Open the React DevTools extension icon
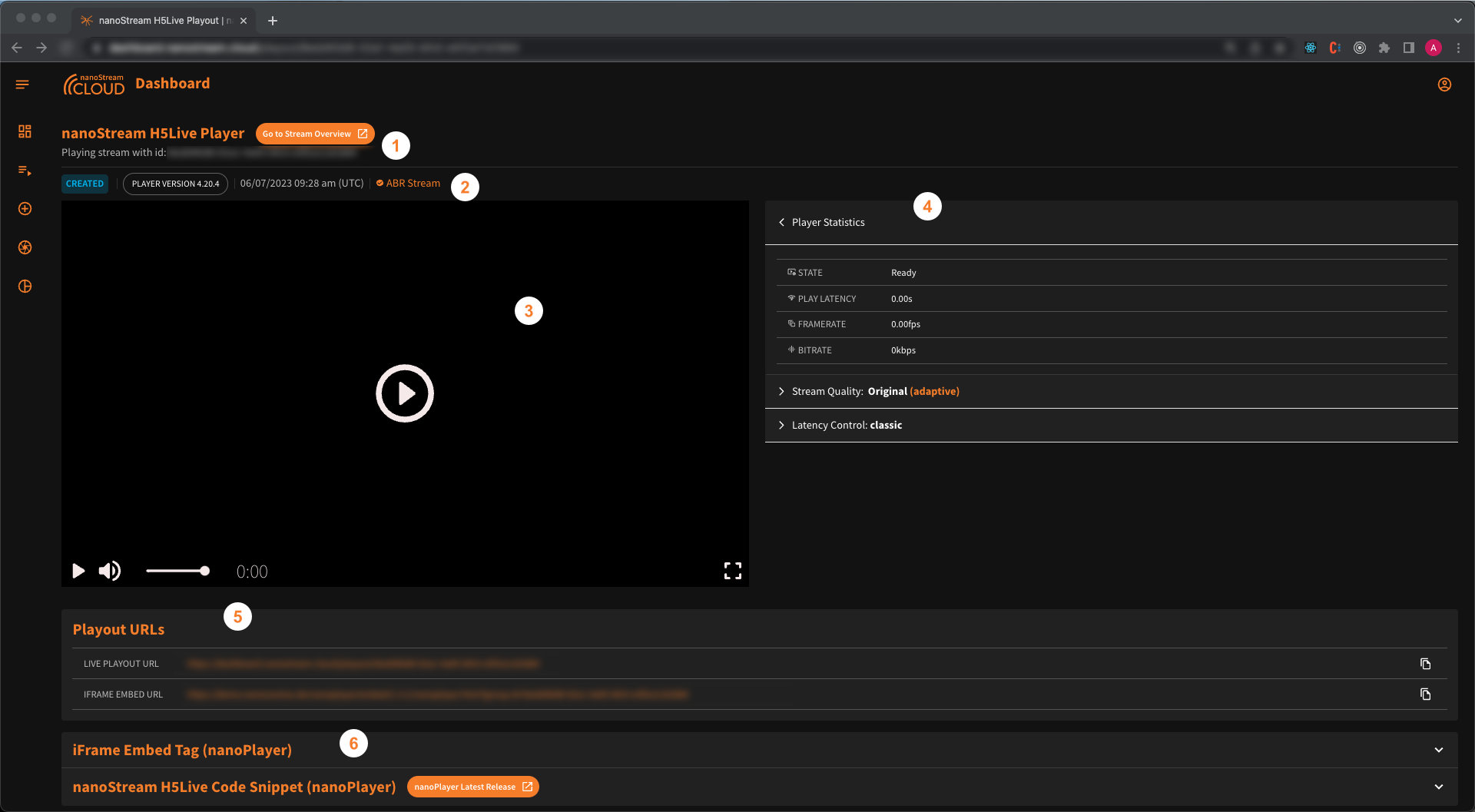Viewport: 1475px width, 812px height. click(1311, 48)
